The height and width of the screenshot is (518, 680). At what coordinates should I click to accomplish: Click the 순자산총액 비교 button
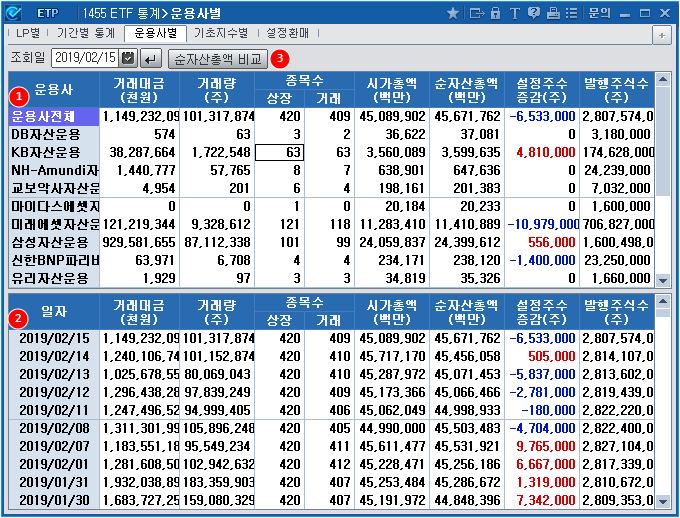coord(217,59)
